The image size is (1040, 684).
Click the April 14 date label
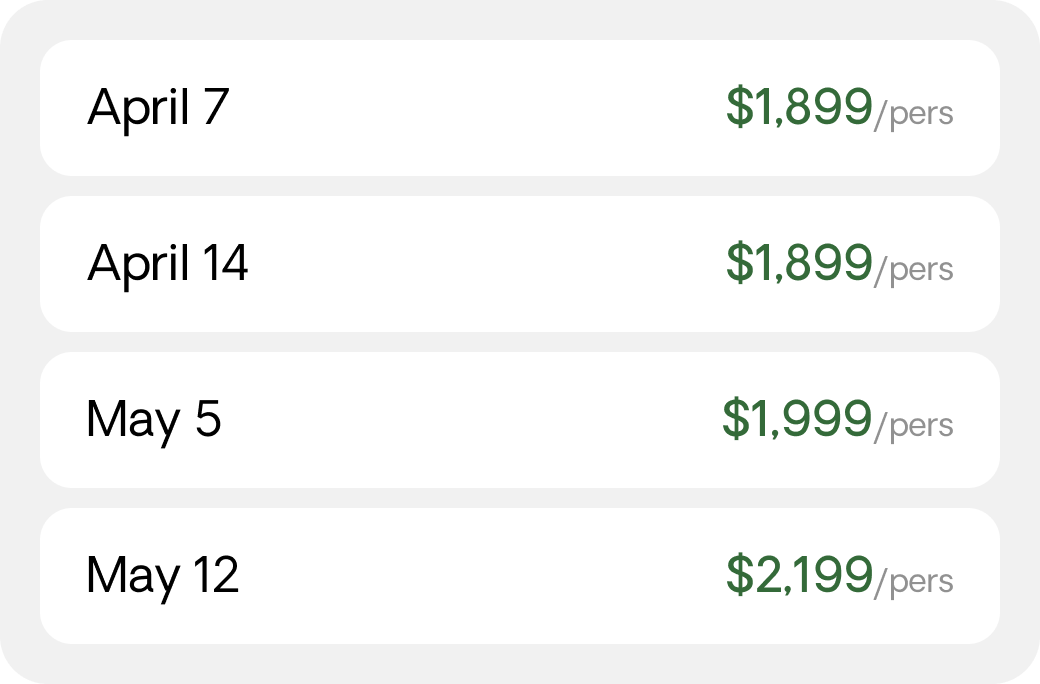(168, 264)
